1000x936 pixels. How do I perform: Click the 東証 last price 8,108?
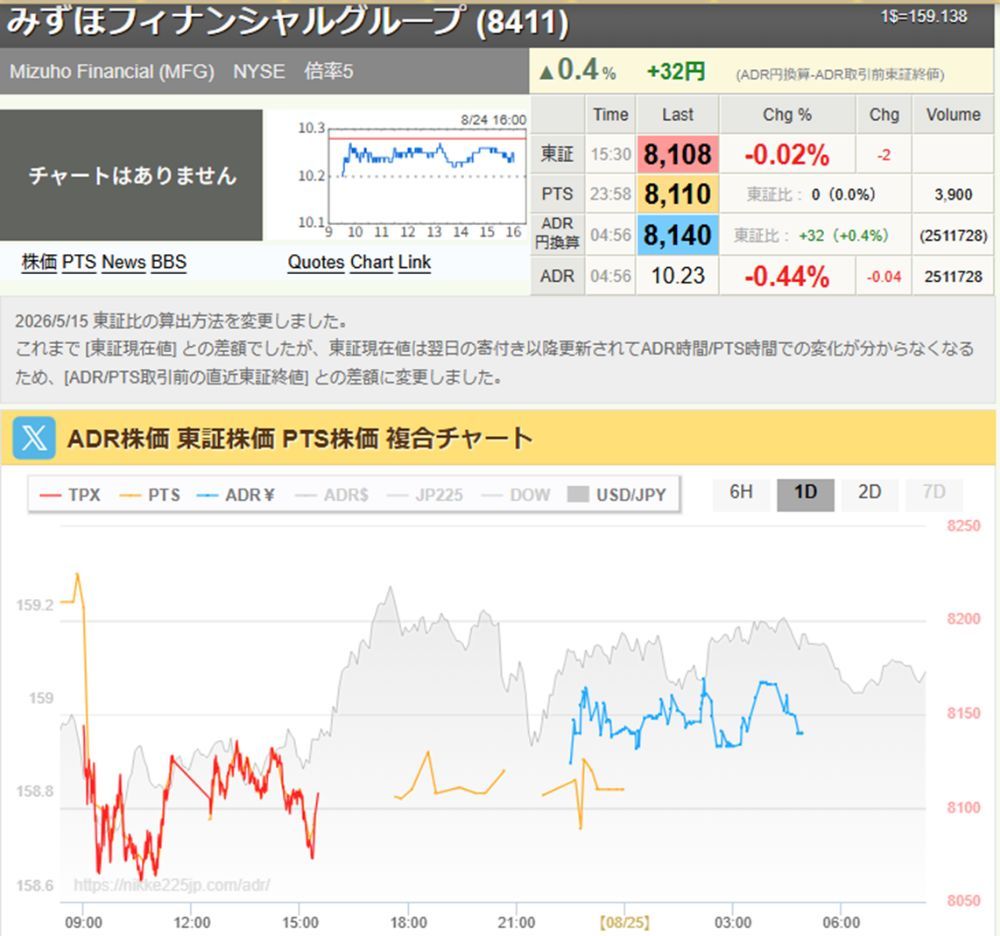pyautogui.click(x=677, y=154)
